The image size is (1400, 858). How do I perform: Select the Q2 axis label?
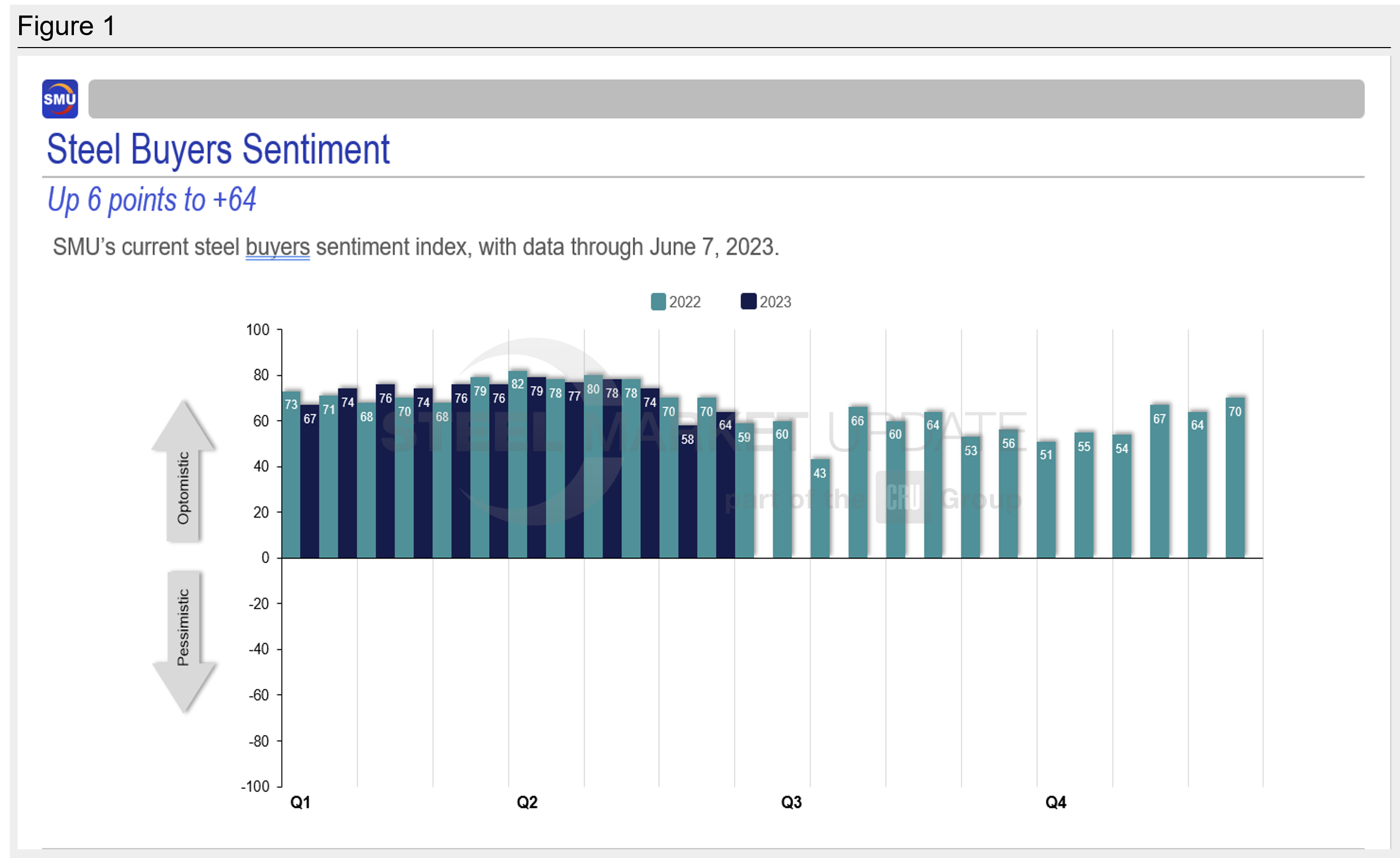tap(527, 802)
